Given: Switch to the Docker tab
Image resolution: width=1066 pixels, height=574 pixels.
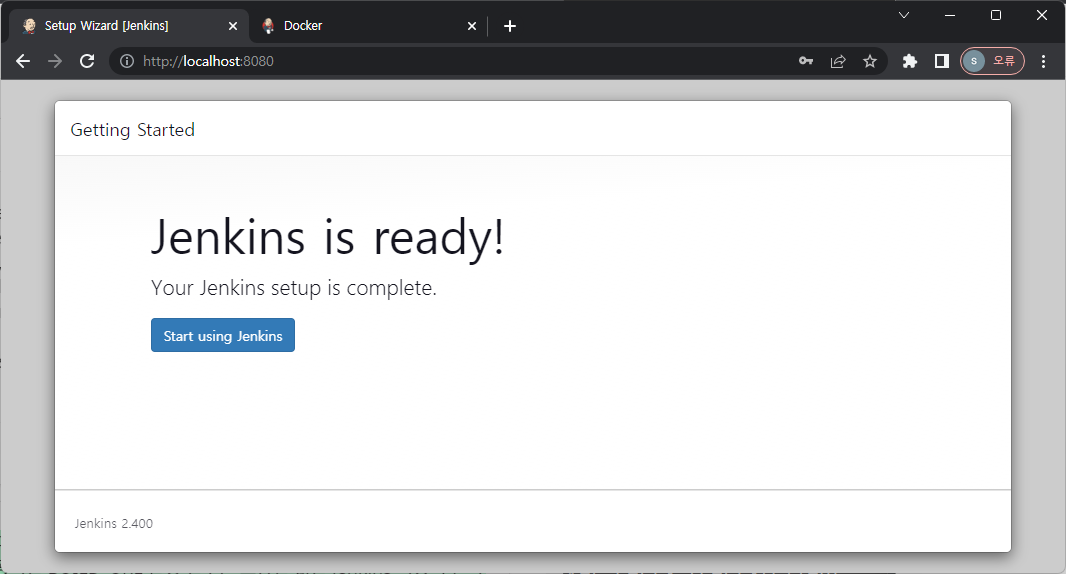Looking at the screenshot, I should coord(368,26).
